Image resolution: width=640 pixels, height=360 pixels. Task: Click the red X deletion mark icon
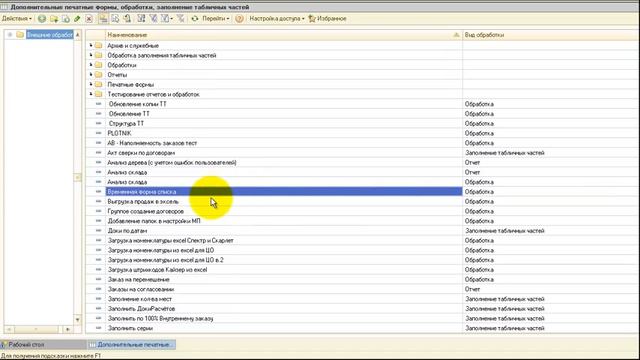point(89,19)
